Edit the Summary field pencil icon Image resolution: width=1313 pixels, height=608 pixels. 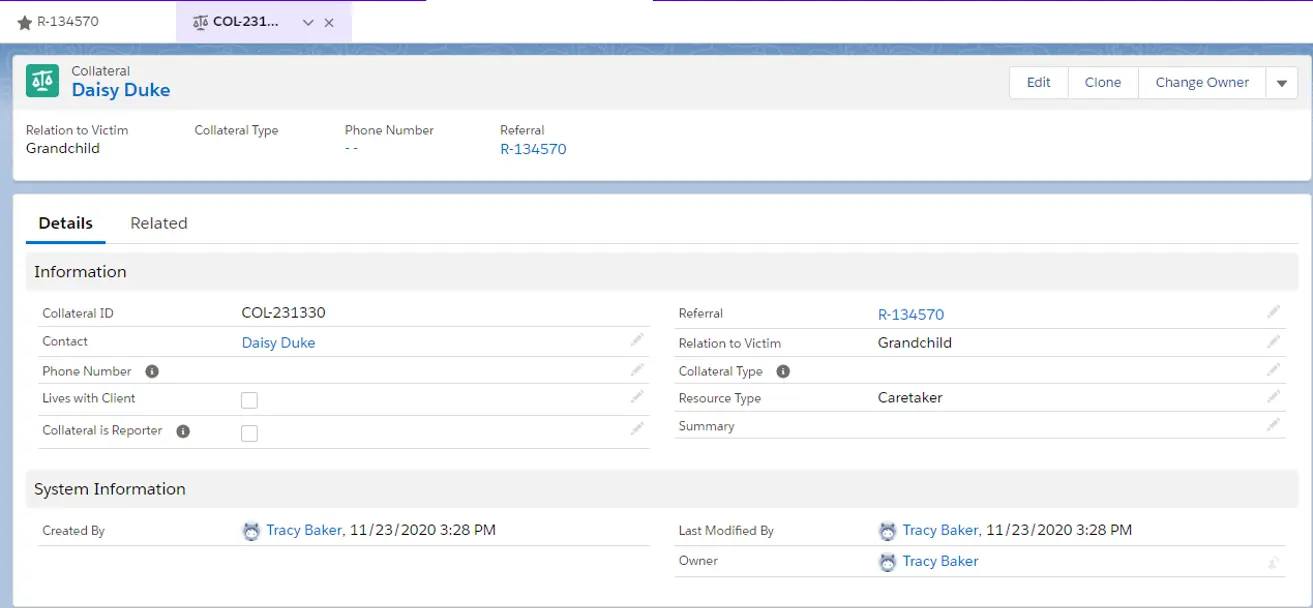(1273, 424)
